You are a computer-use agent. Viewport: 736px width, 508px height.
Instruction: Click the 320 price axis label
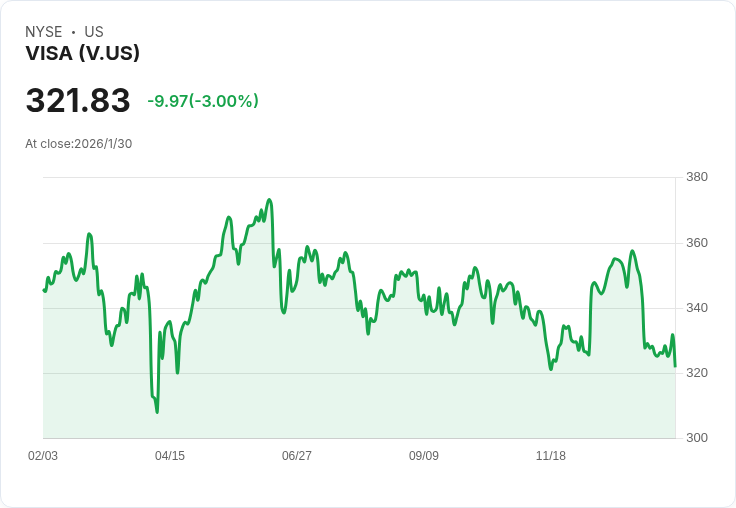697,373
